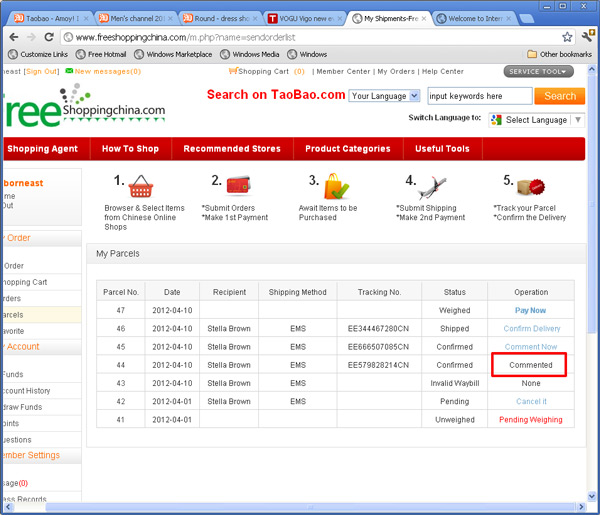Open the Other bookmarks folder
The width and height of the screenshot is (600, 515).
pyautogui.click(x=559, y=54)
